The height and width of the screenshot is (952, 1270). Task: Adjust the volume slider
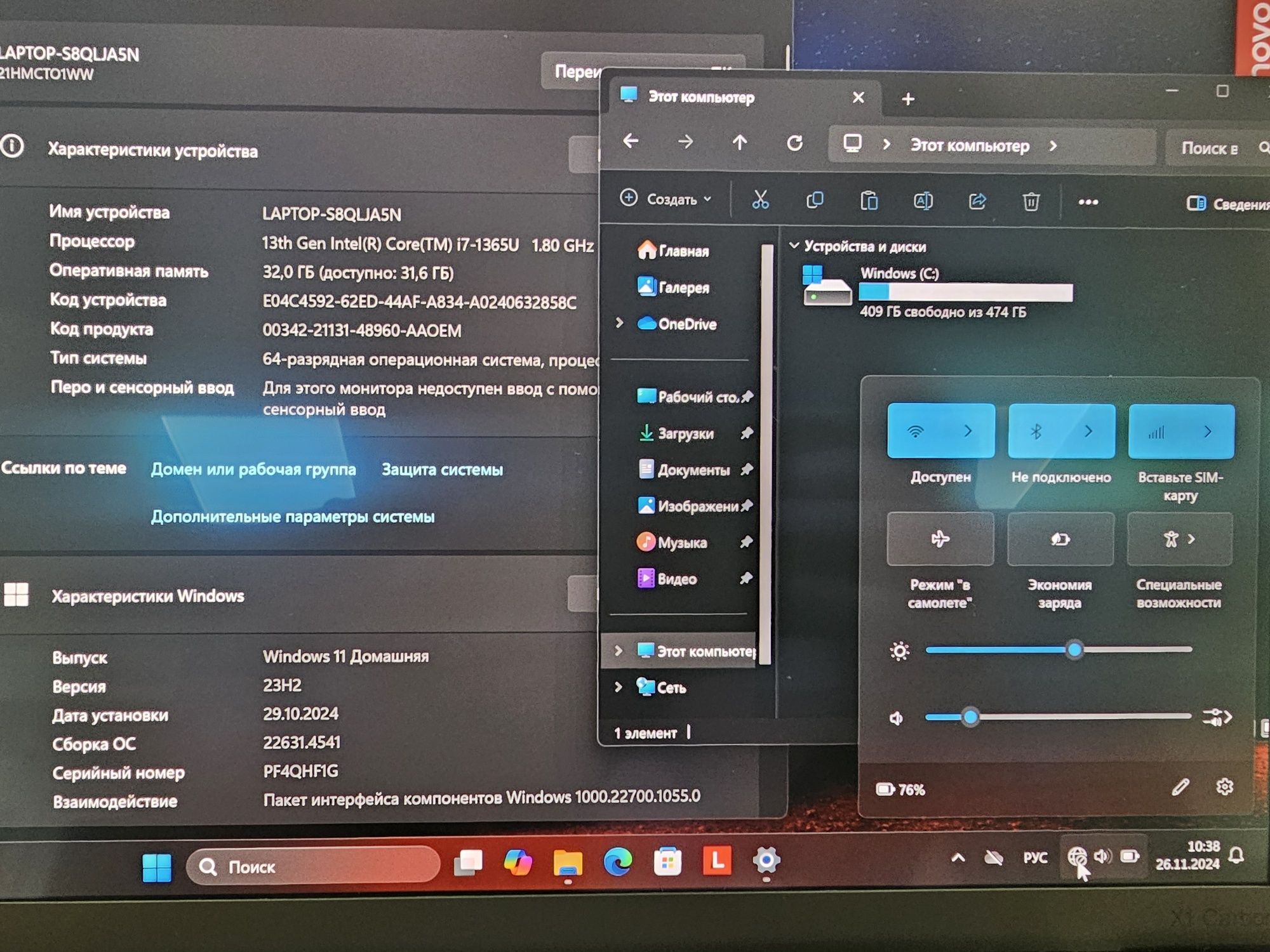[1057, 717]
